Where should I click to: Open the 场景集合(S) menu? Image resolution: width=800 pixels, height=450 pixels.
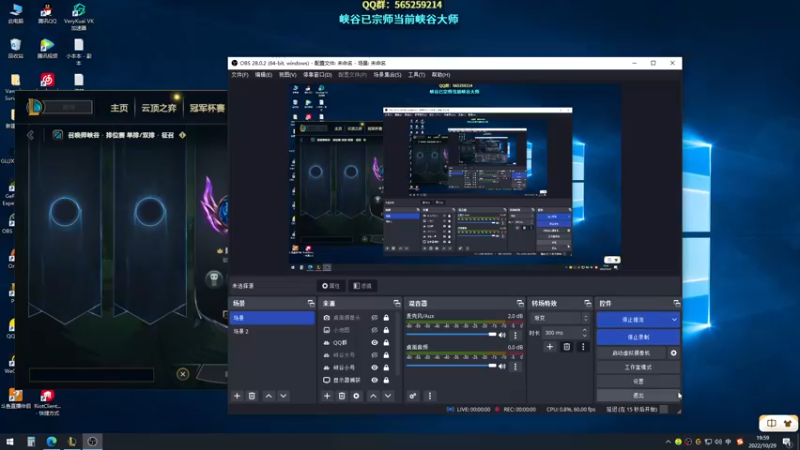(387, 75)
